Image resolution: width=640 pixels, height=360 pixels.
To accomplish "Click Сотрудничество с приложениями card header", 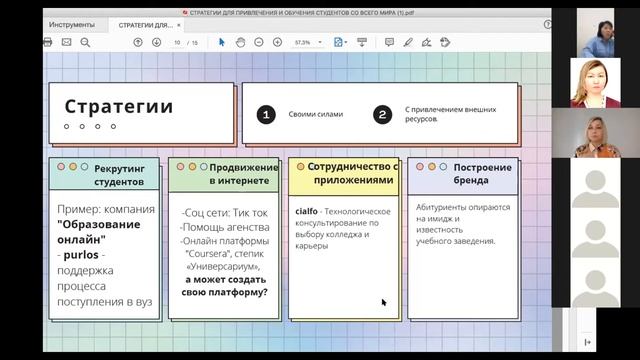I will click(x=344, y=176).
